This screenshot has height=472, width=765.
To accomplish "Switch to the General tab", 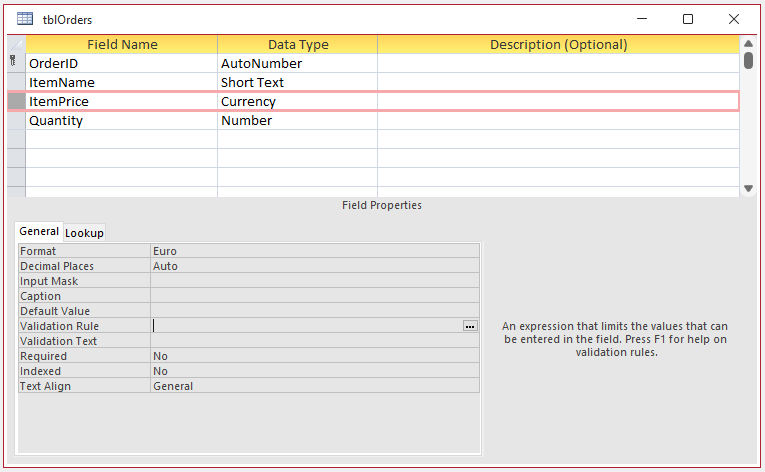I will 39,231.
